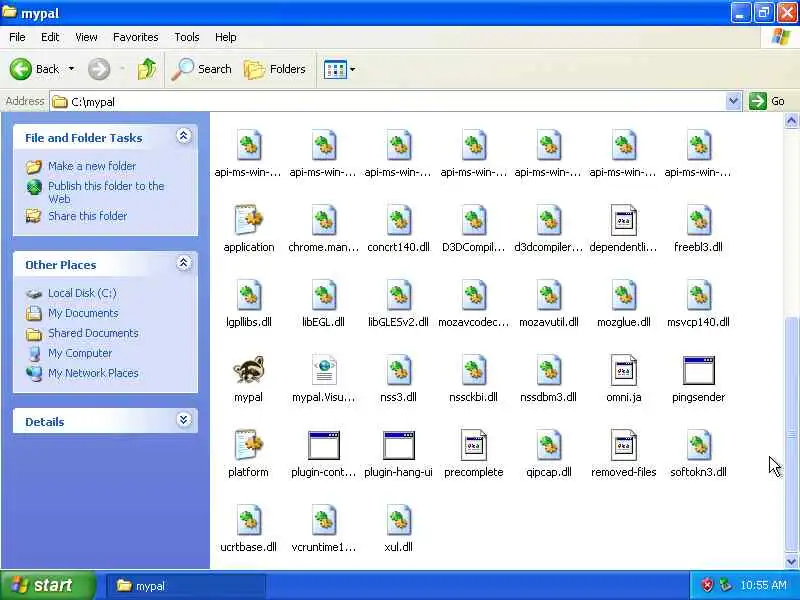Select the concrt140.dll file icon
This screenshot has width=800, height=600.
tap(398, 220)
